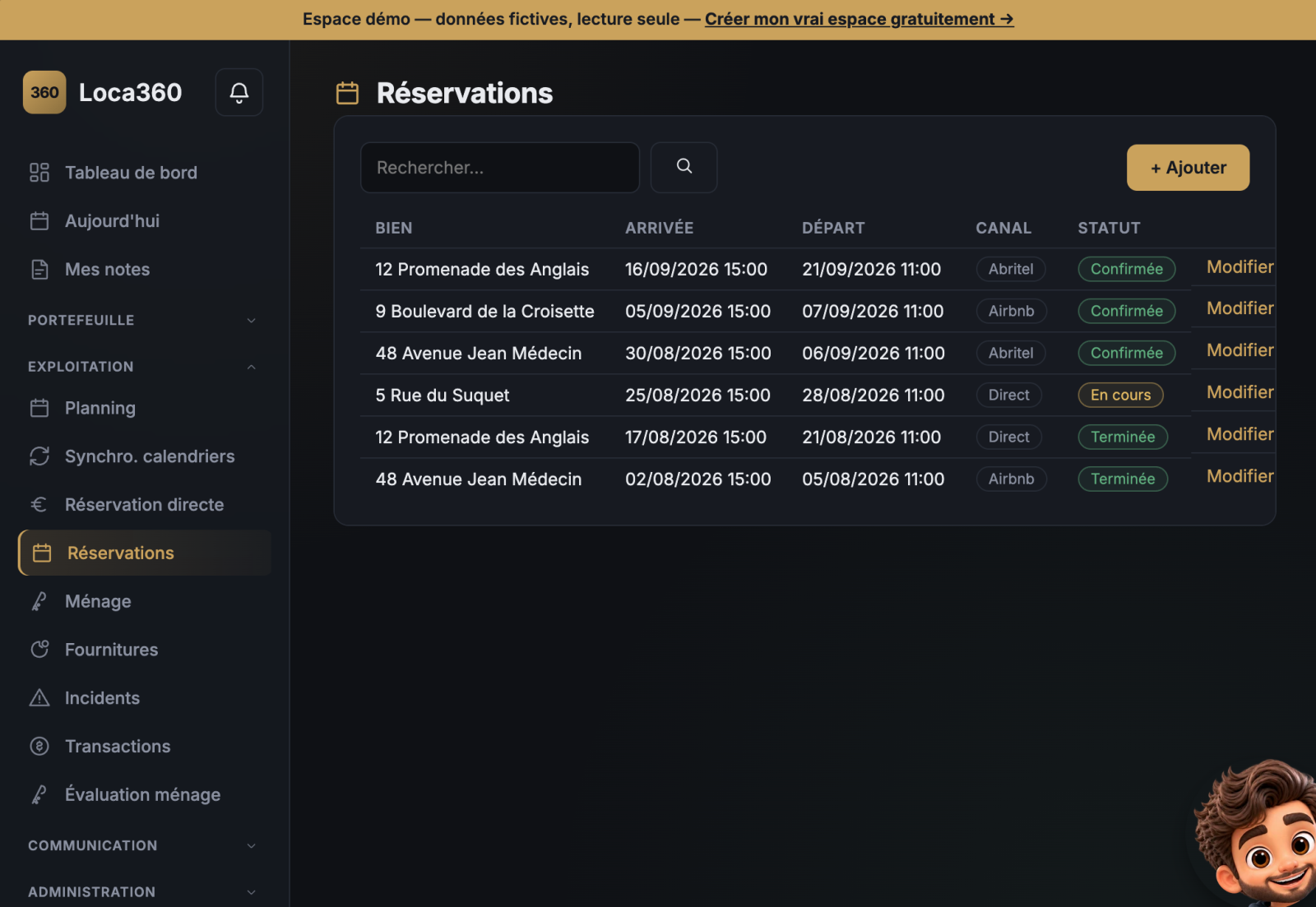Click the Fournitures icon
1316x907 pixels.
[x=39, y=650]
